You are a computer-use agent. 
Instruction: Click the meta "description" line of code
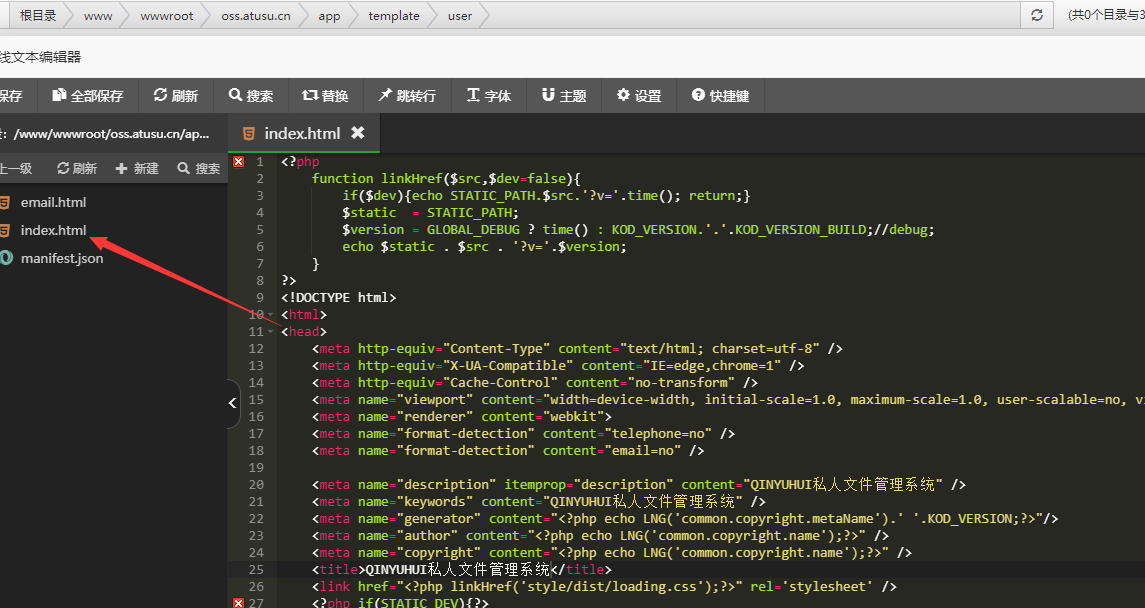pos(639,485)
